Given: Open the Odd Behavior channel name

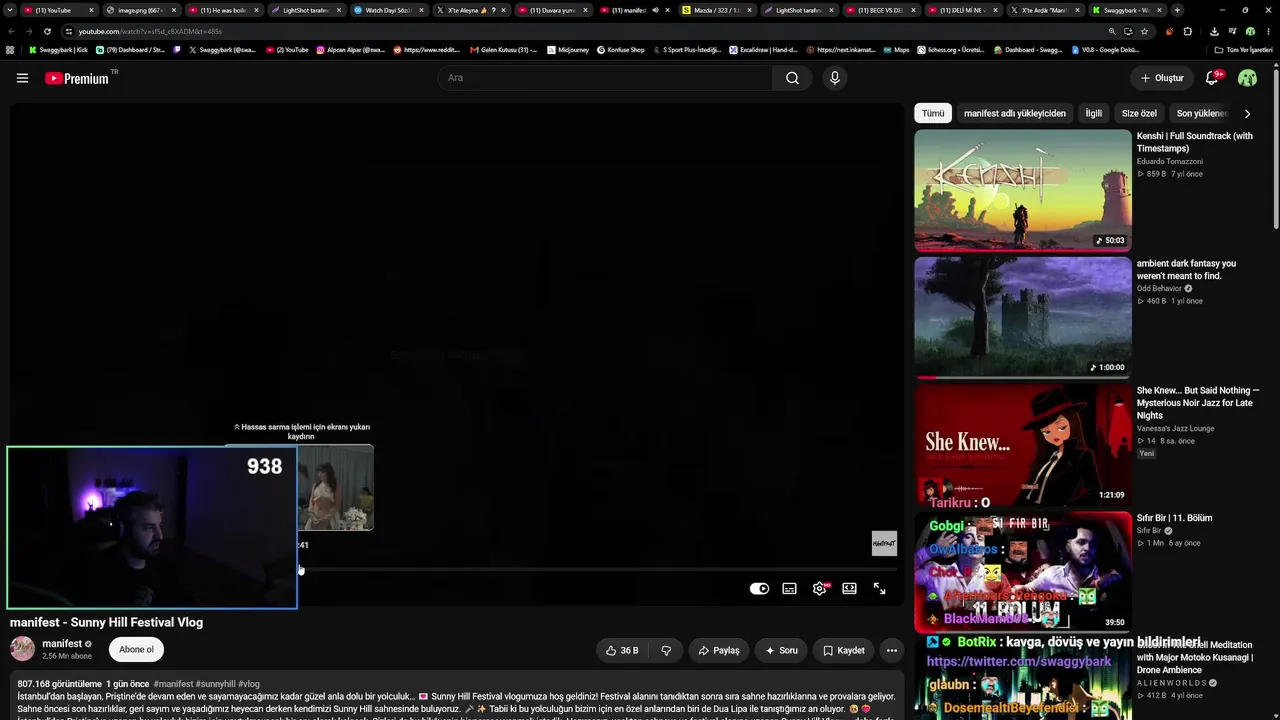Looking at the screenshot, I should [x=1160, y=288].
